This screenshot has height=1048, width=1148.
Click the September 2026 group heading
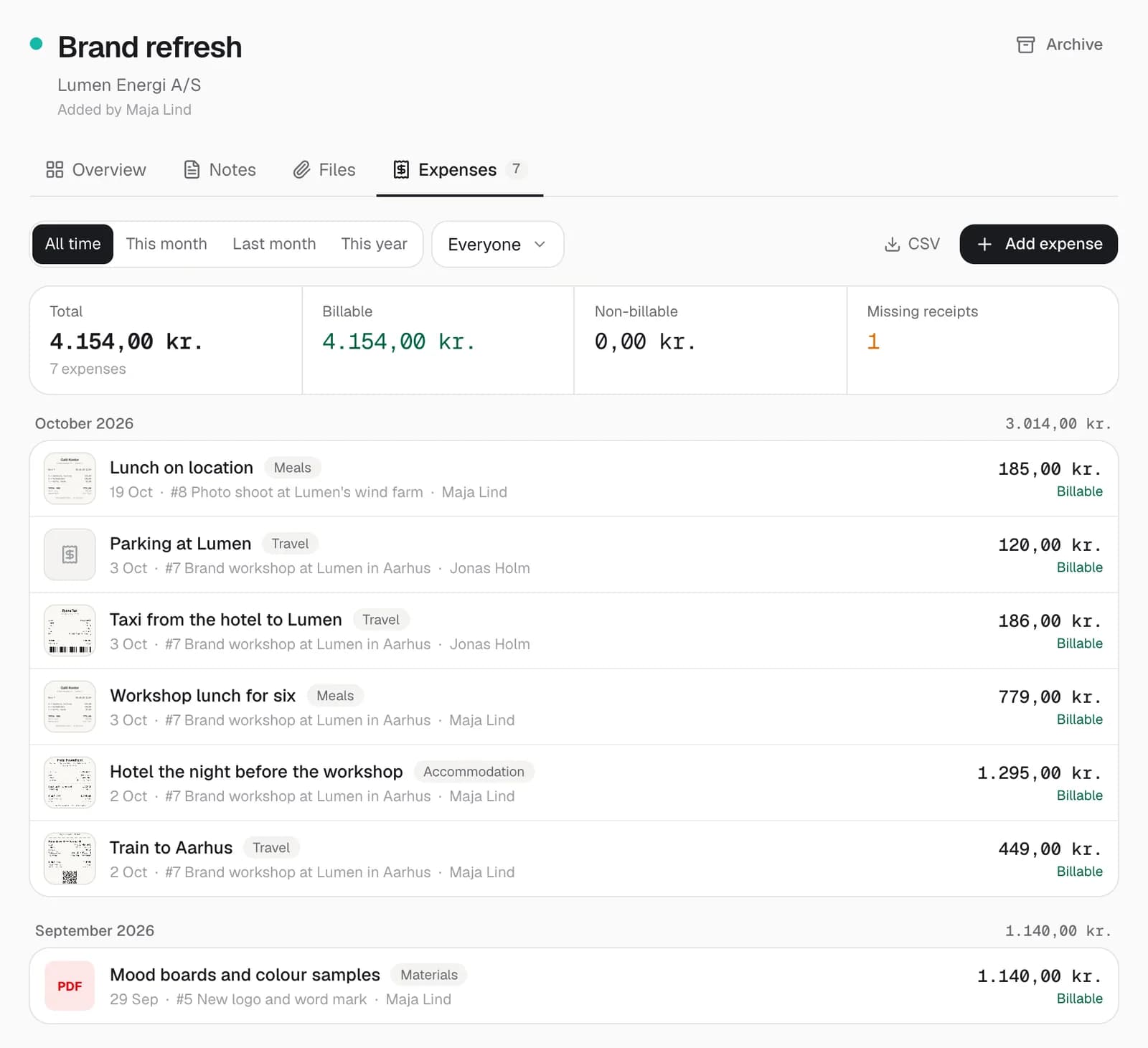click(95, 930)
